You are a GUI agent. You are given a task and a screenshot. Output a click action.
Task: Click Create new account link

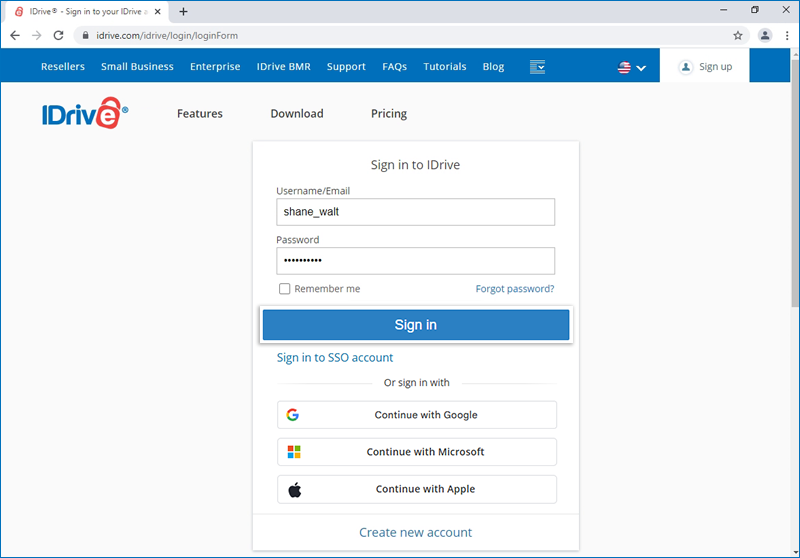coord(415,532)
